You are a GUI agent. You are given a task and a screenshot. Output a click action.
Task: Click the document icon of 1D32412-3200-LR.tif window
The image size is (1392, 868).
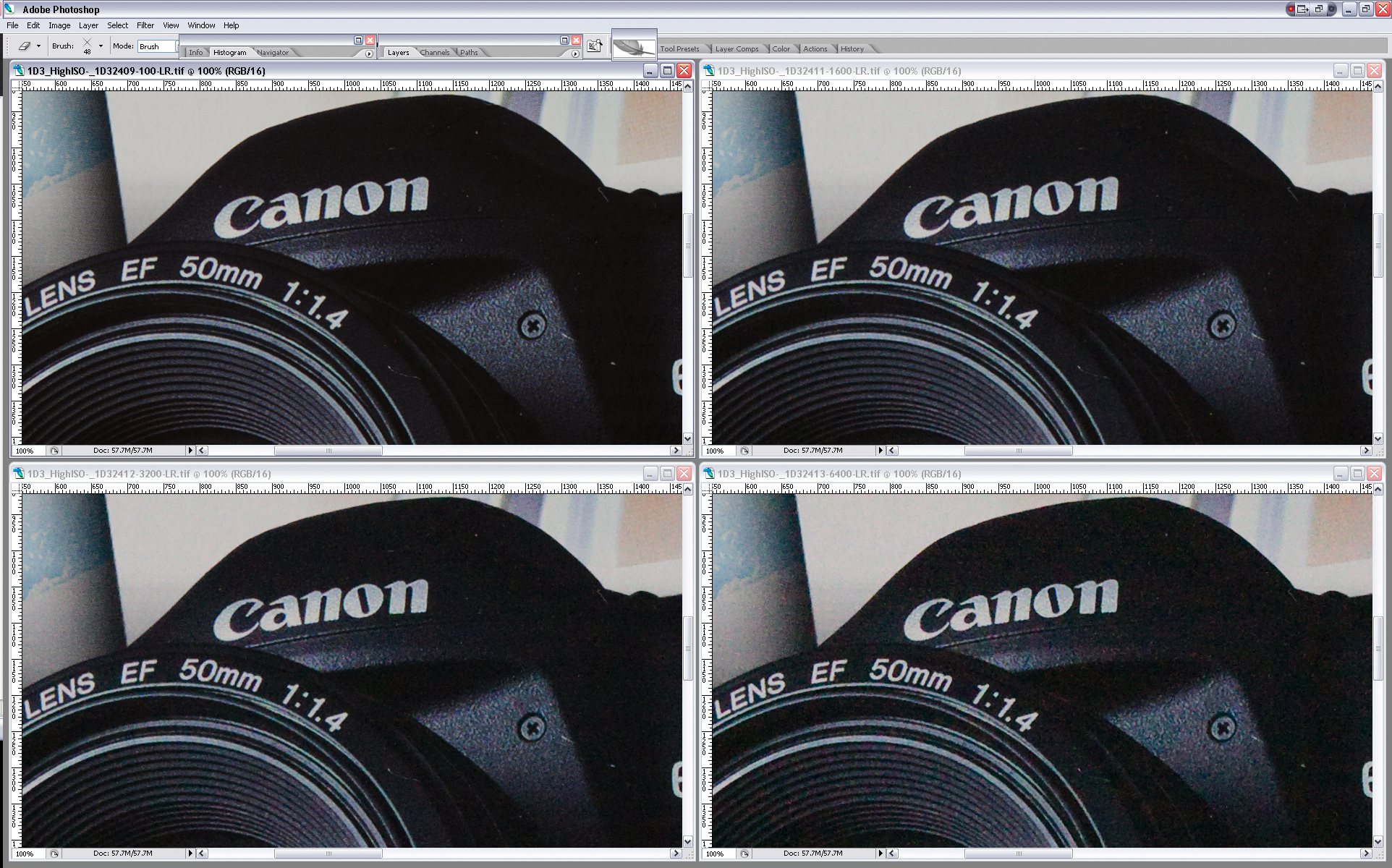(x=19, y=474)
